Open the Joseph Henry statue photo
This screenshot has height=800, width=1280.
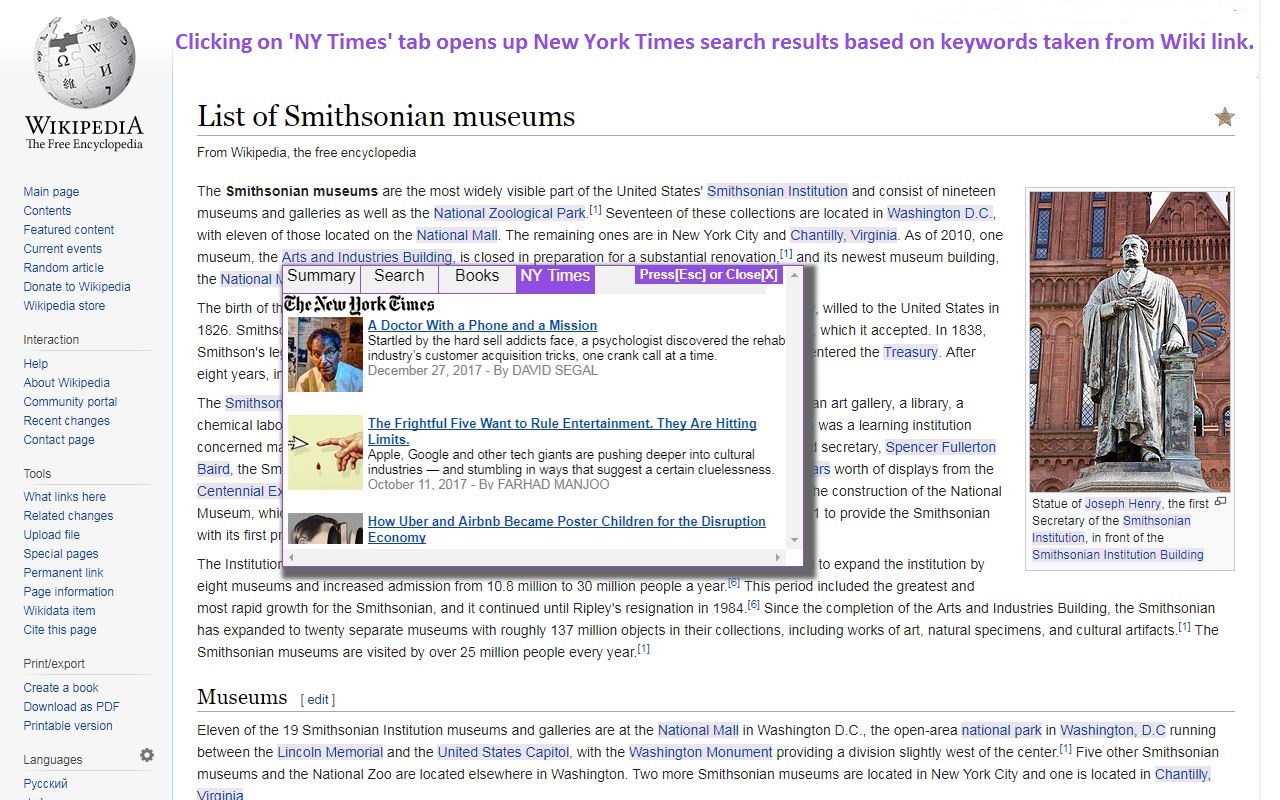pyautogui.click(x=1130, y=341)
